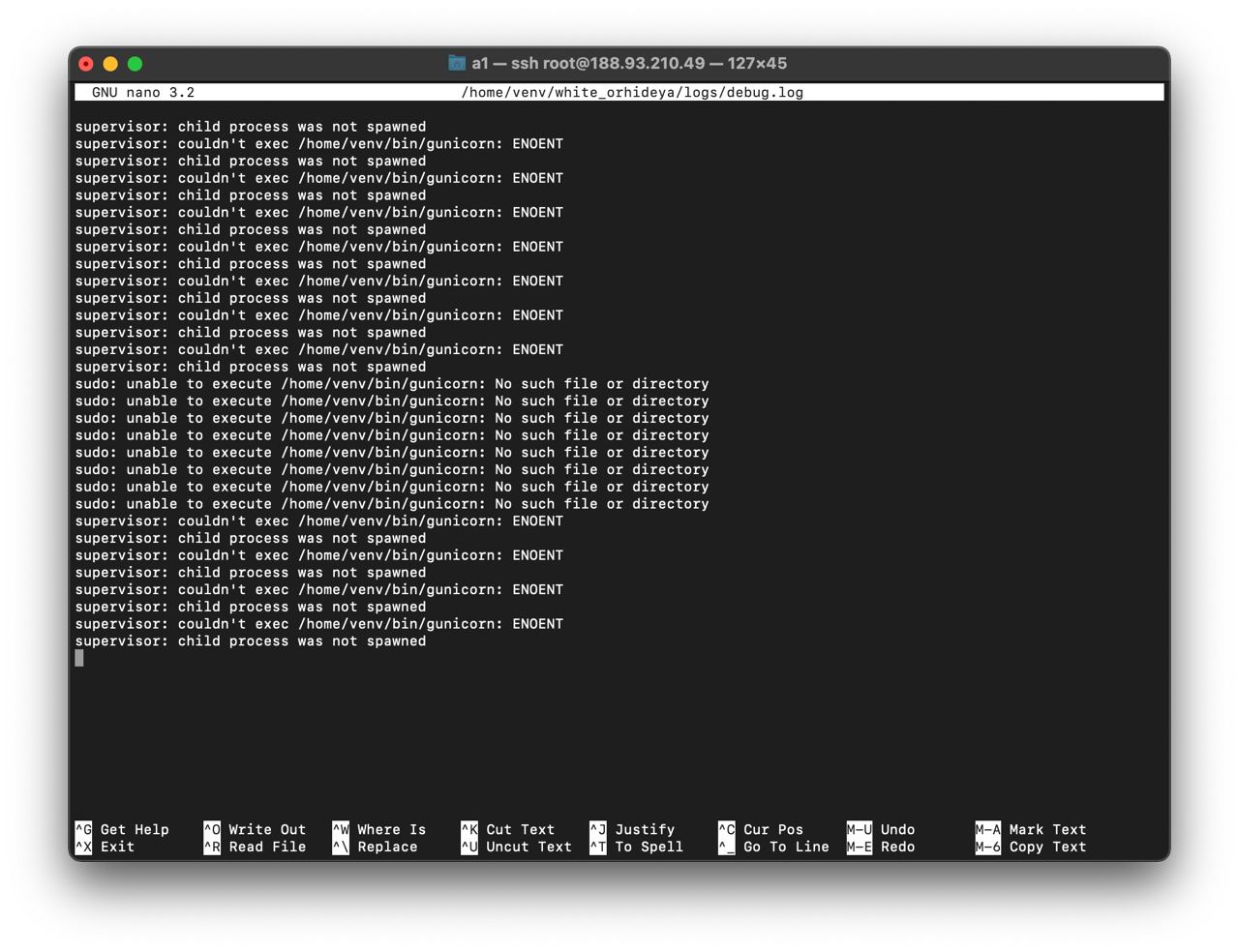Click the final 'child process was not spawned' line
Screen dimensions: 1239x952
(251, 641)
